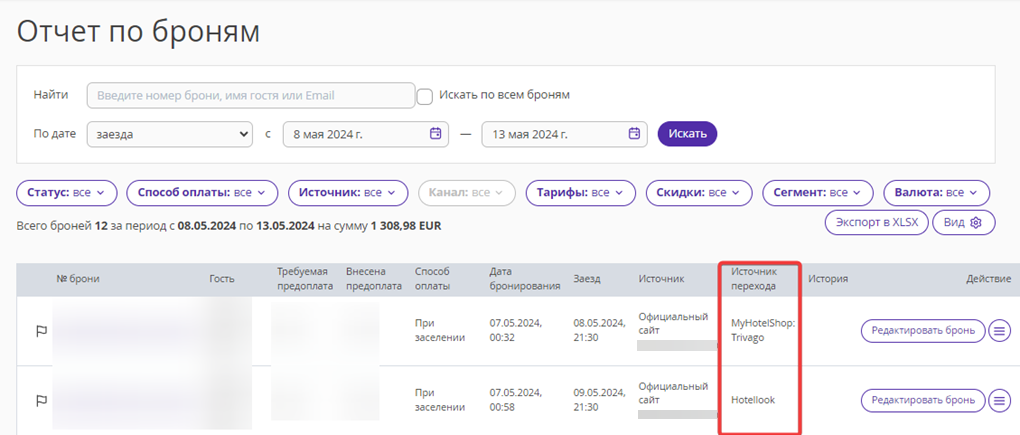The height and width of the screenshot is (435, 1020).
Task: Expand the Способ оплаты filter dropdown
Action: pyautogui.click(x=202, y=193)
